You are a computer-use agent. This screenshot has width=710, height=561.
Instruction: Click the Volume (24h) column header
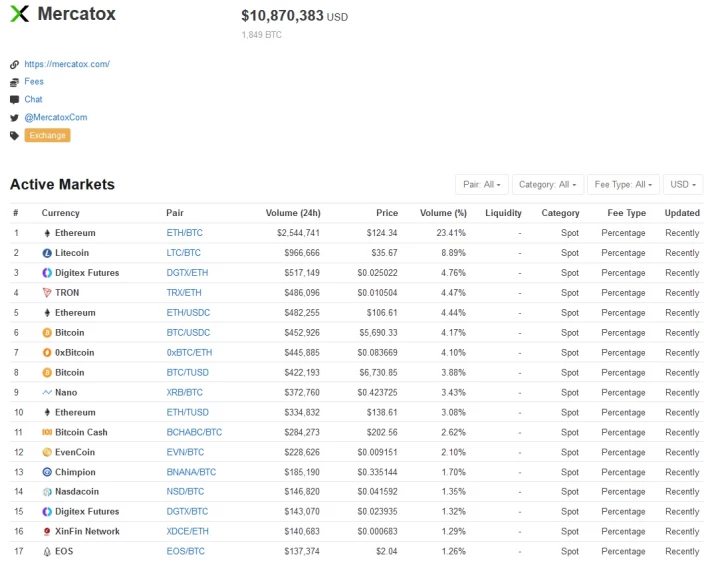[293, 213]
